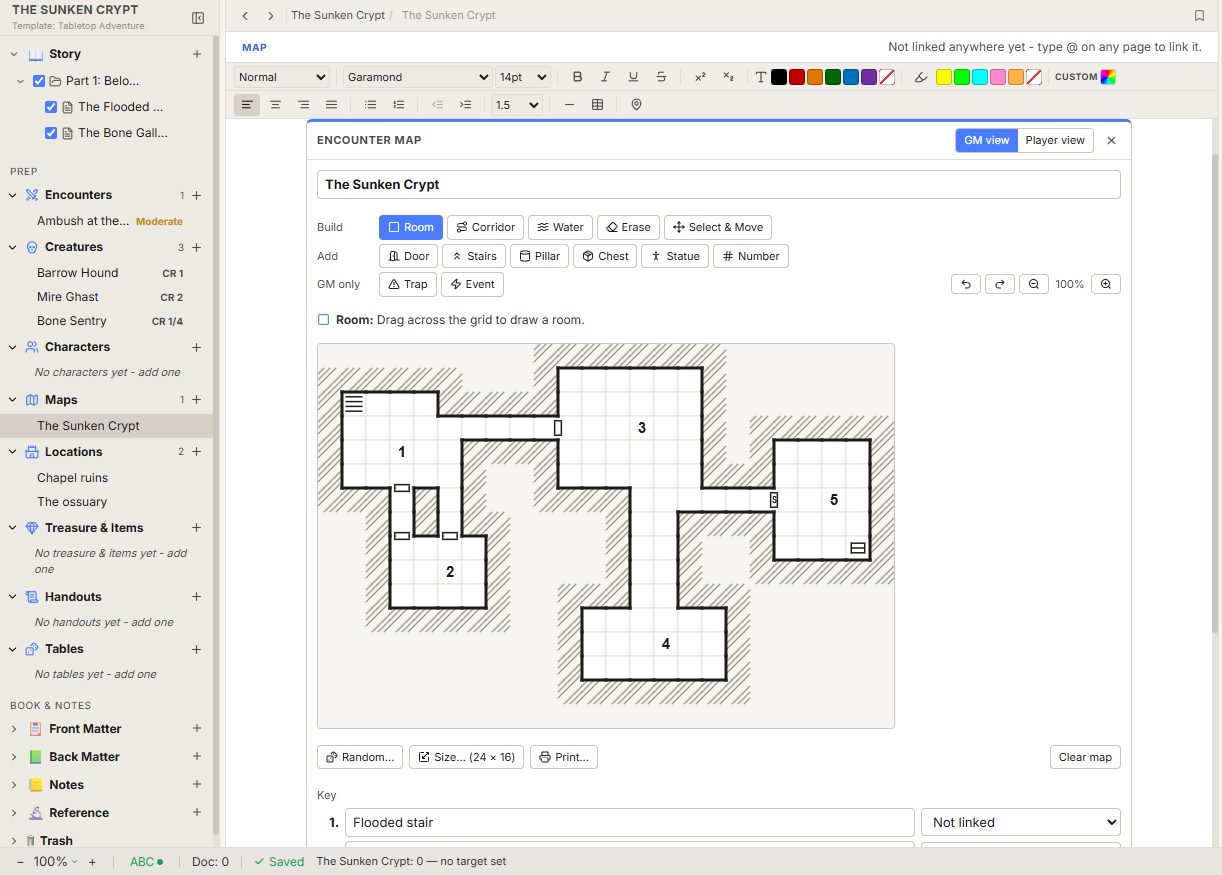The image size is (1222, 875).
Task: Activate Select & Move tool
Action: (718, 227)
